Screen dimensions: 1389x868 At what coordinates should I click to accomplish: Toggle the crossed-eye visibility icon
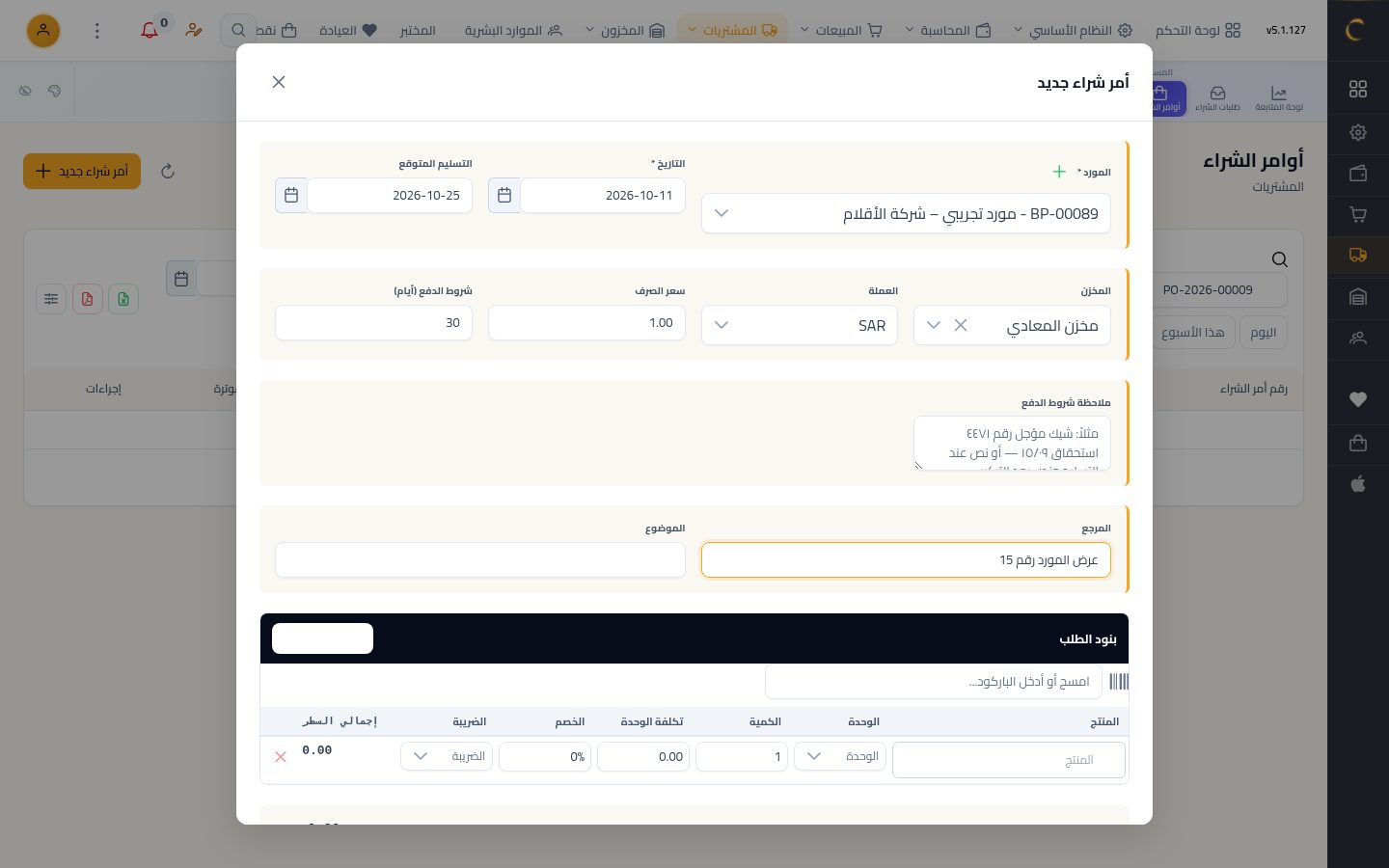25,91
